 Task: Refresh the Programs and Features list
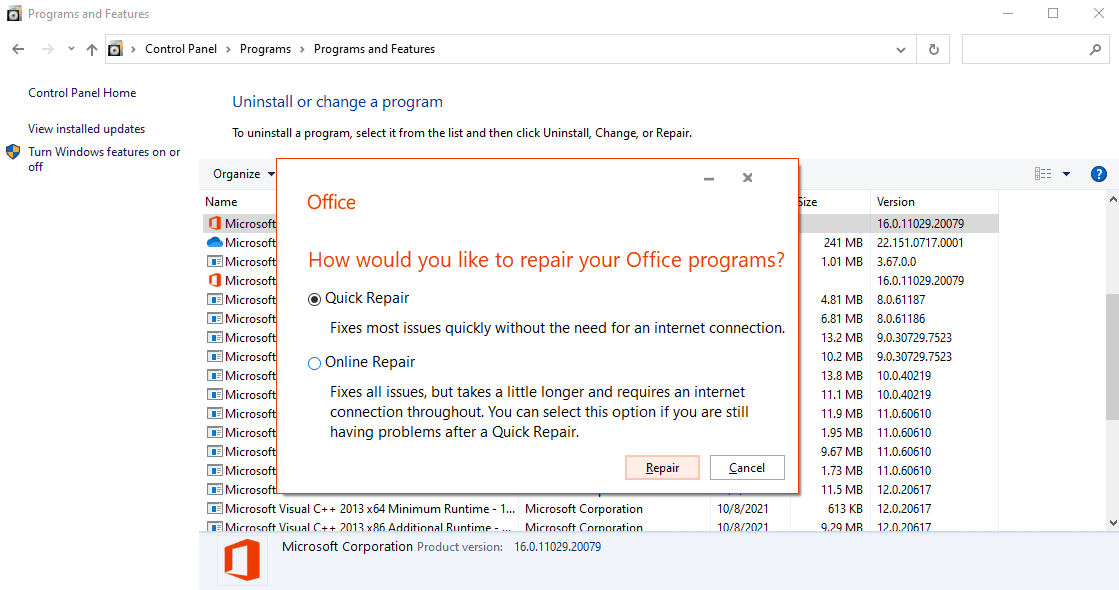(933, 49)
